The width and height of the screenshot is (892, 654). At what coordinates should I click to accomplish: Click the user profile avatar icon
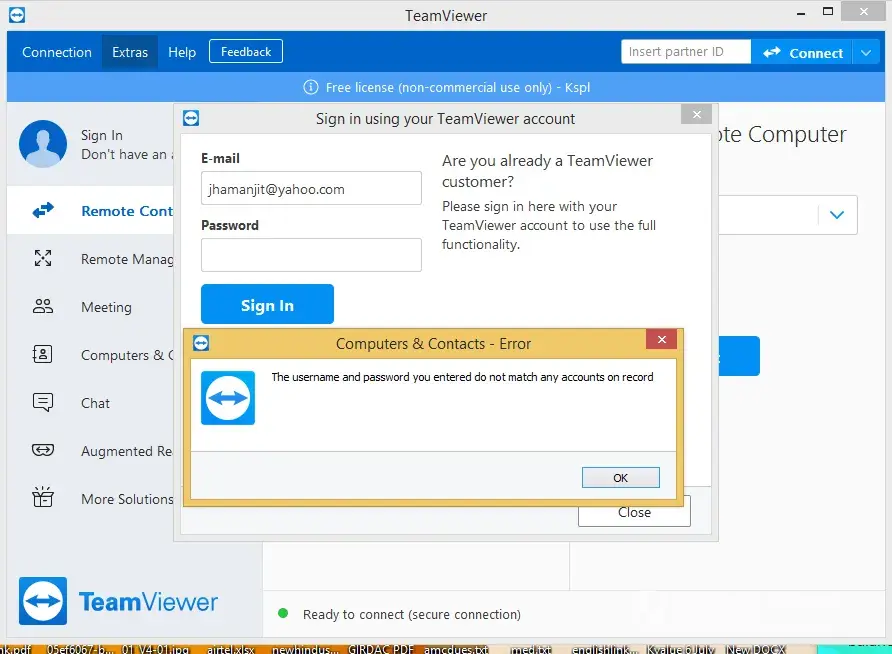pyautogui.click(x=43, y=144)
